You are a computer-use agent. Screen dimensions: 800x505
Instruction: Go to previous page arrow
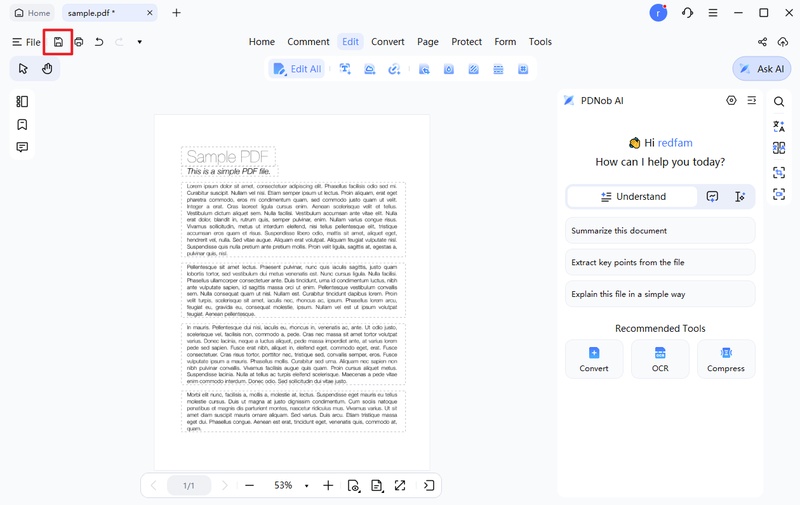click(154, 486)
